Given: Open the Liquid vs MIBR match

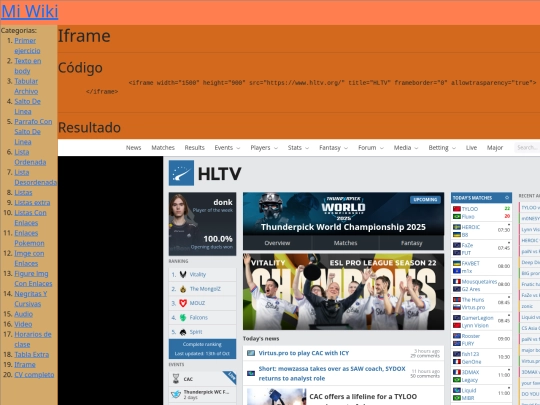Looking at the screenshot, I should (481, 394).
